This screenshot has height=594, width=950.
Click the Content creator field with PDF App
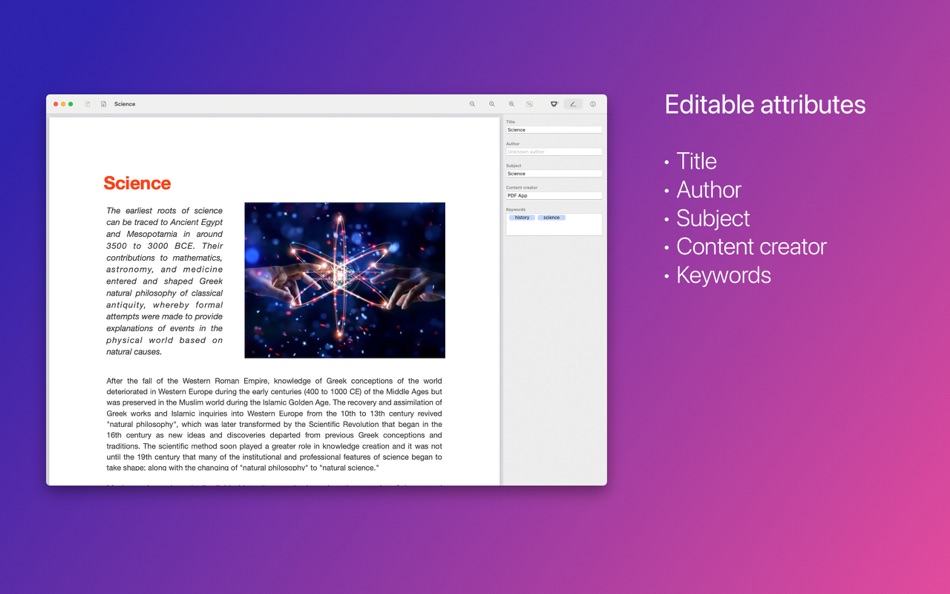(554, 195)
